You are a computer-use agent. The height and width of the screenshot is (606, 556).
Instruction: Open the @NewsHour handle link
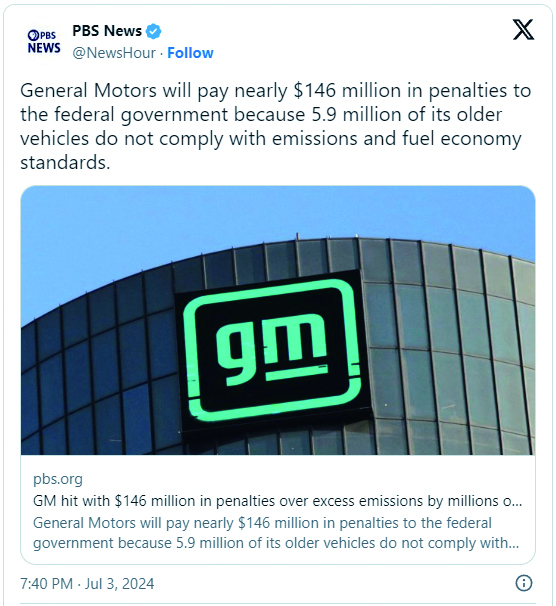click(114, 53)
